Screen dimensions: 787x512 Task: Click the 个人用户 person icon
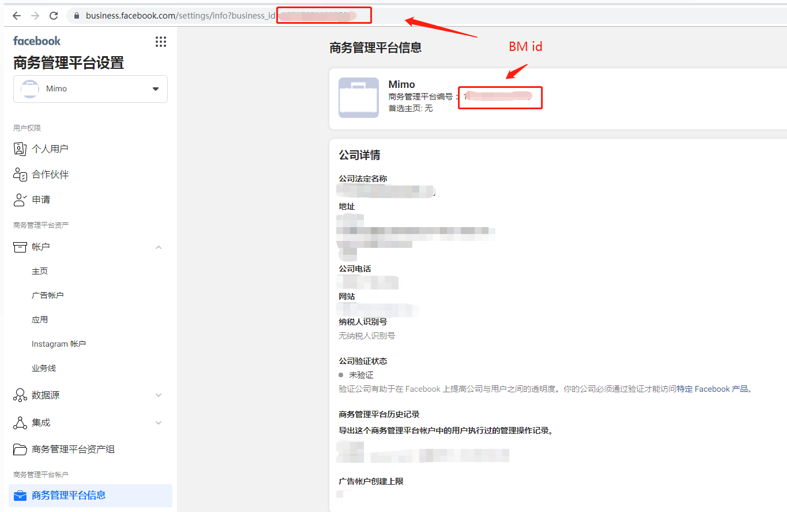pos(20,149)
